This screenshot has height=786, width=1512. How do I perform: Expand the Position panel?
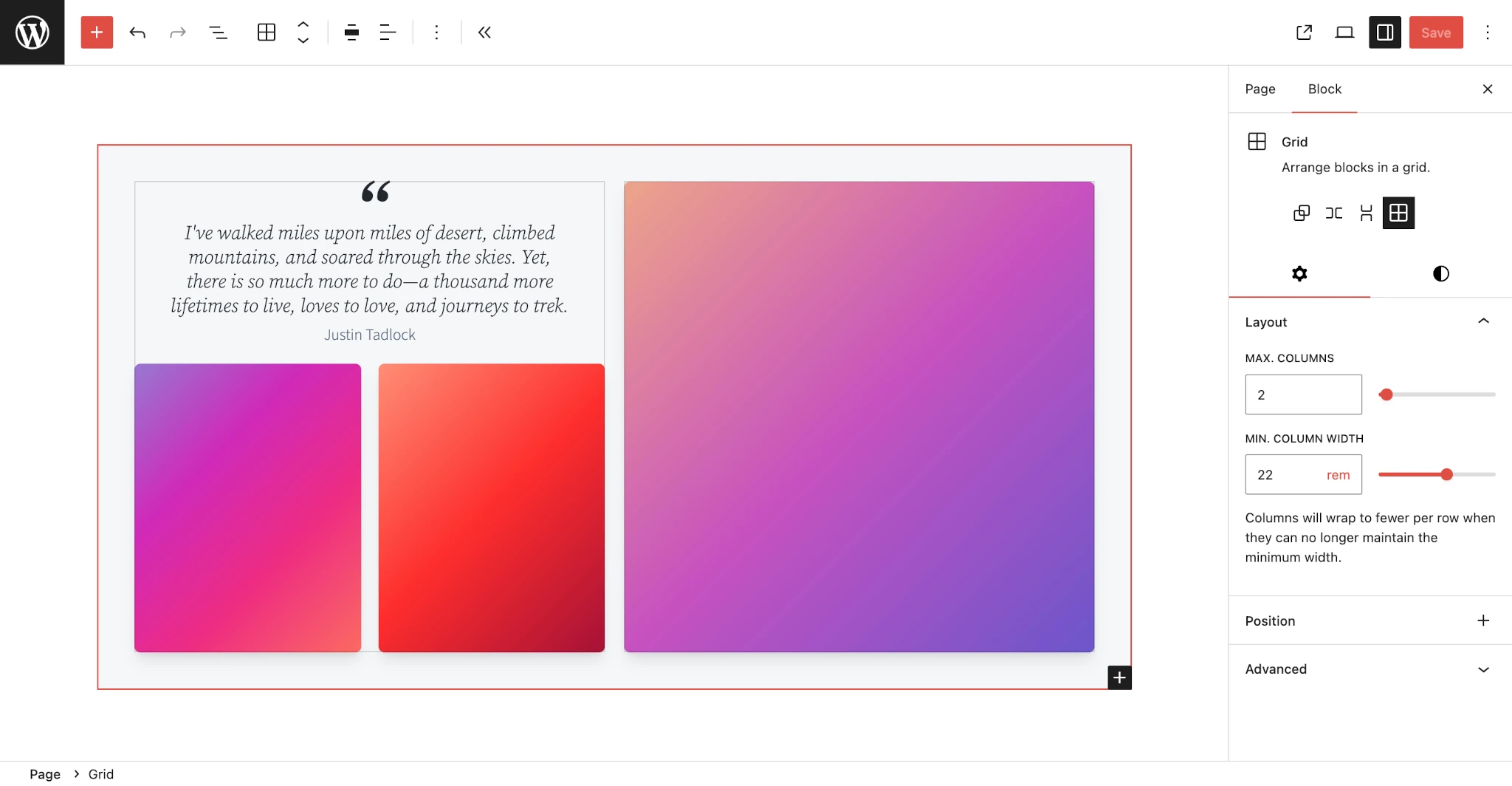[1483, 621]
